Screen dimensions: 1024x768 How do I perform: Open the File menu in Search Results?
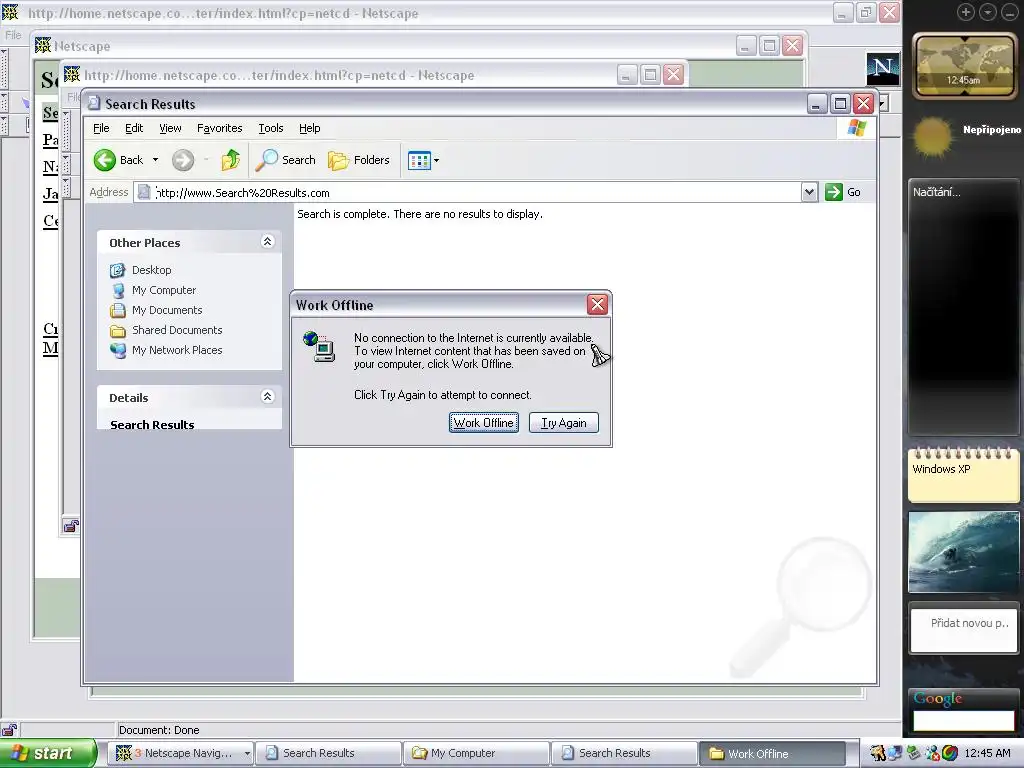tap(101, 128)
